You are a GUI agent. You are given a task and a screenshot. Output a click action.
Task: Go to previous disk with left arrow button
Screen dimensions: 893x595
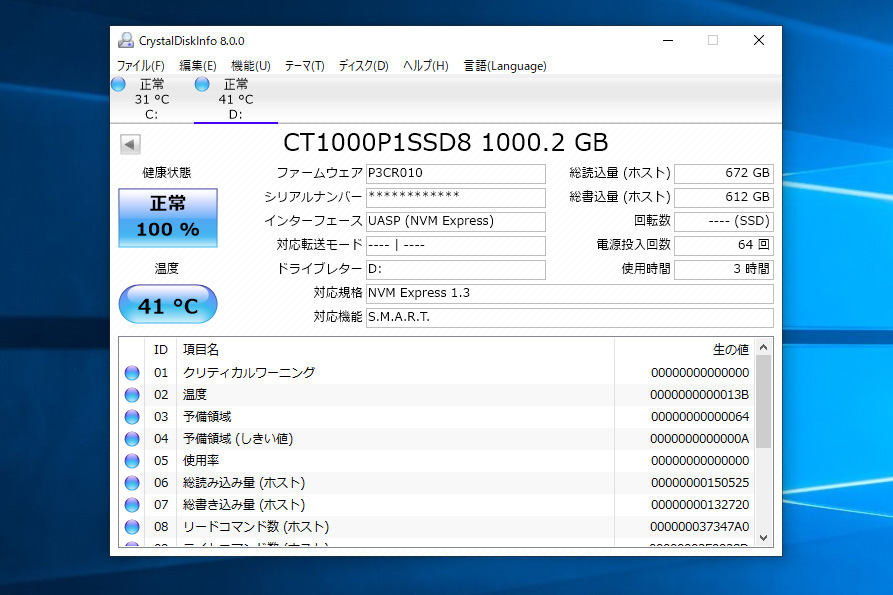[x=130, y=144]
